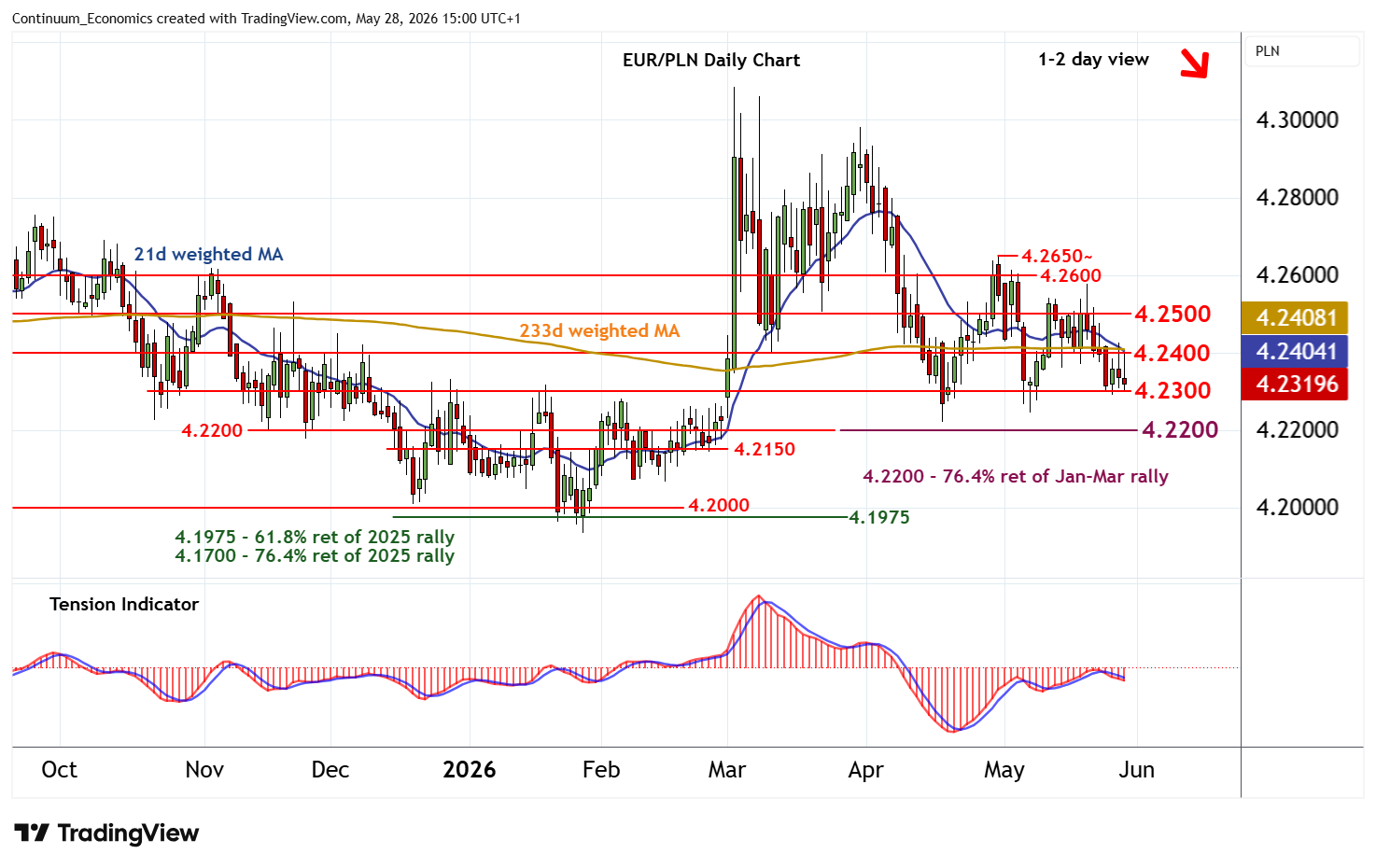Click the Tension Indicator title

124,604
